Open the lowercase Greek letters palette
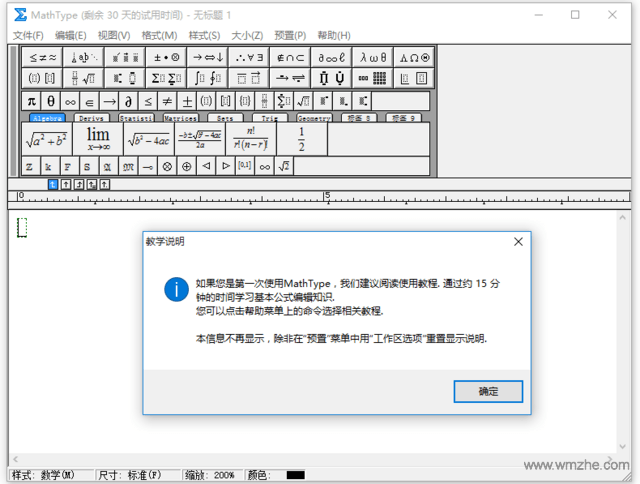Viewport: 640px width, 484px height. [x=373, y=58]
